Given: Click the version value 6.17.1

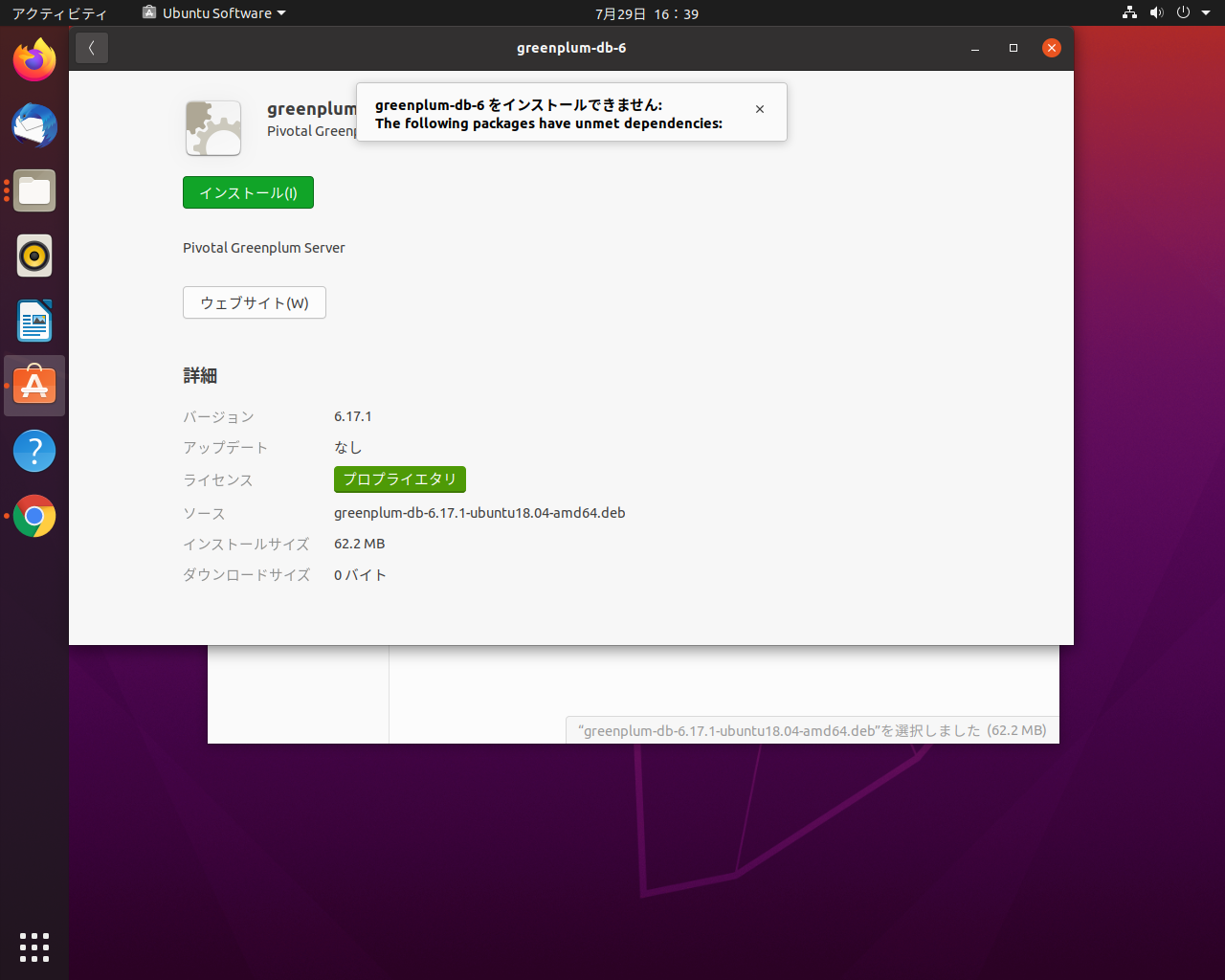Looking at the screenshot, I should [353, 416].
